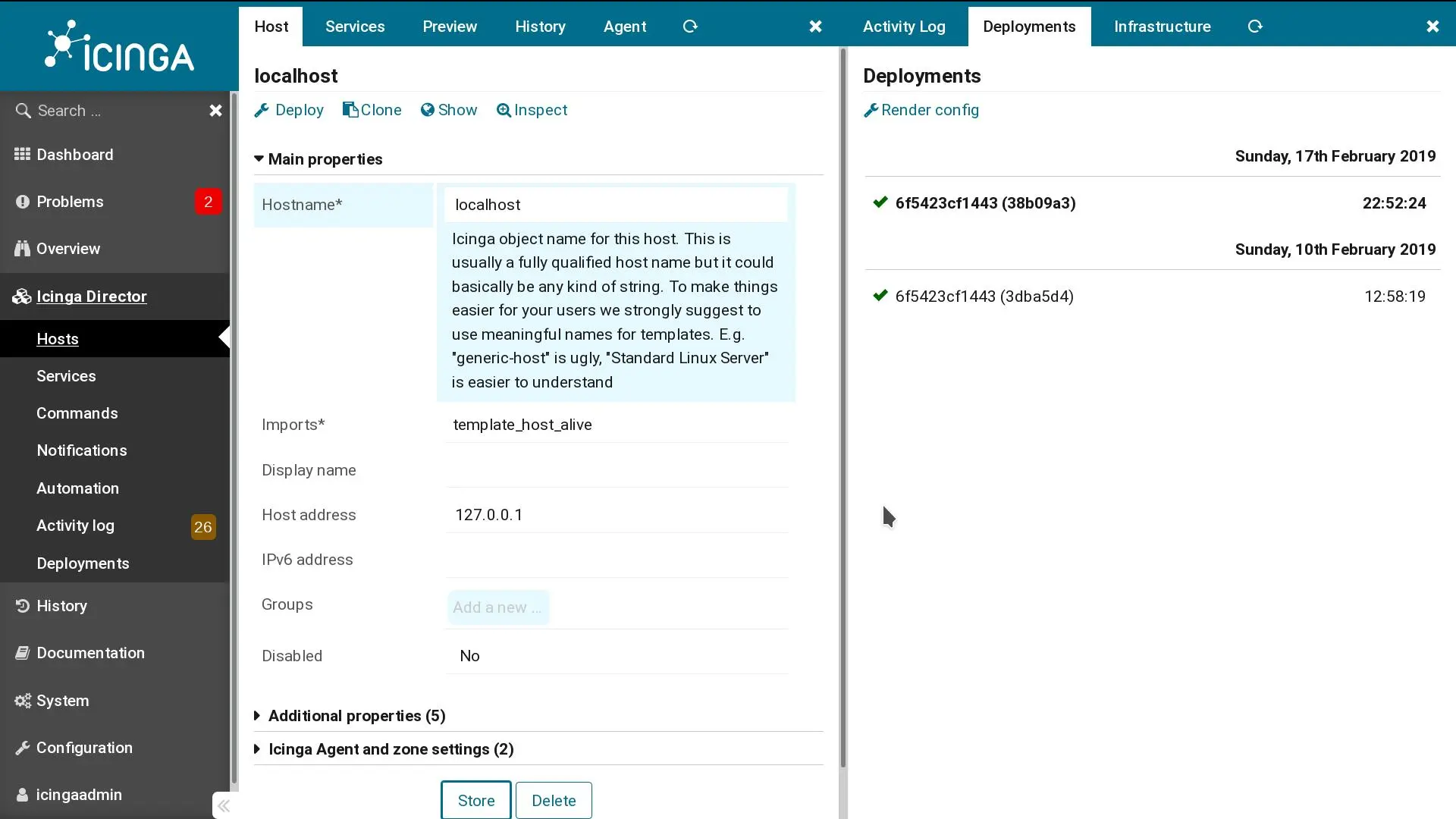Click the Delete button

tap(554, 801)
